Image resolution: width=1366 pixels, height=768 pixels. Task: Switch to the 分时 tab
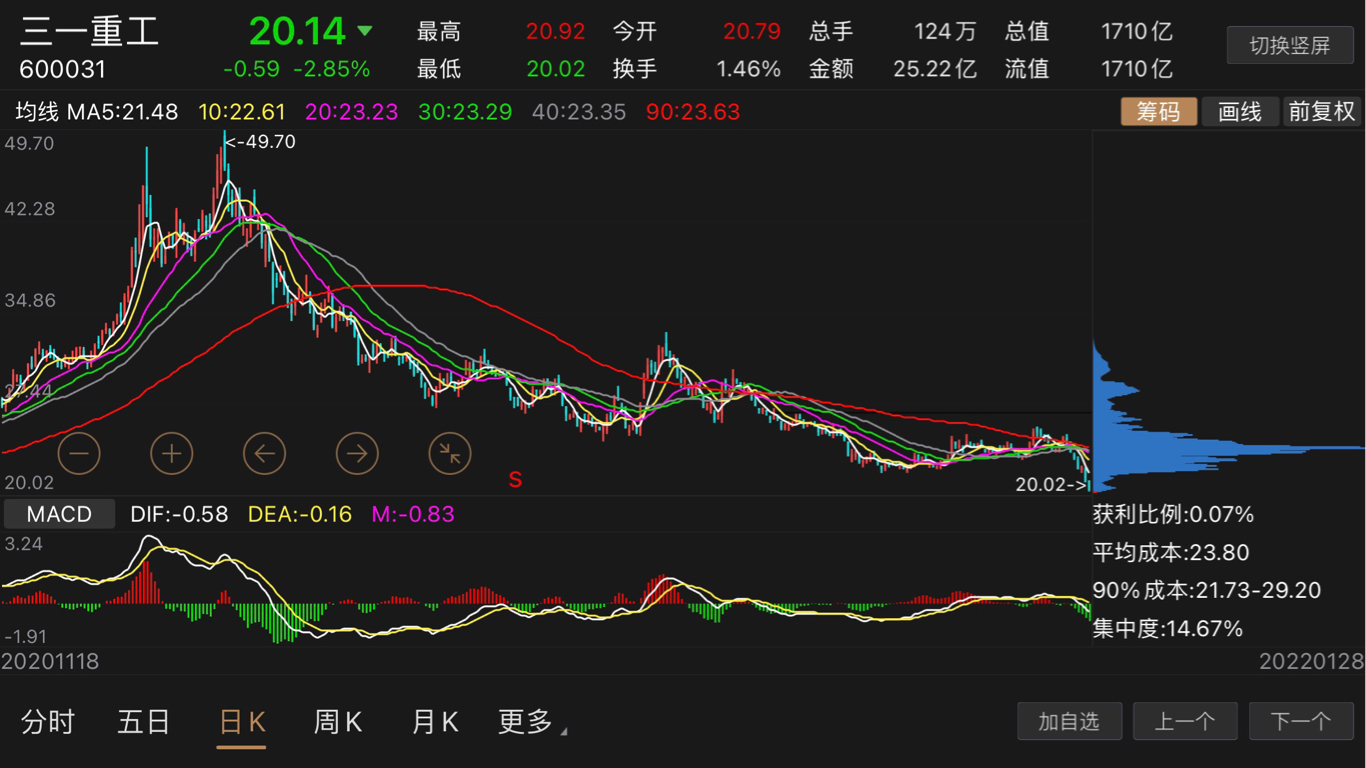pos(48,722)
